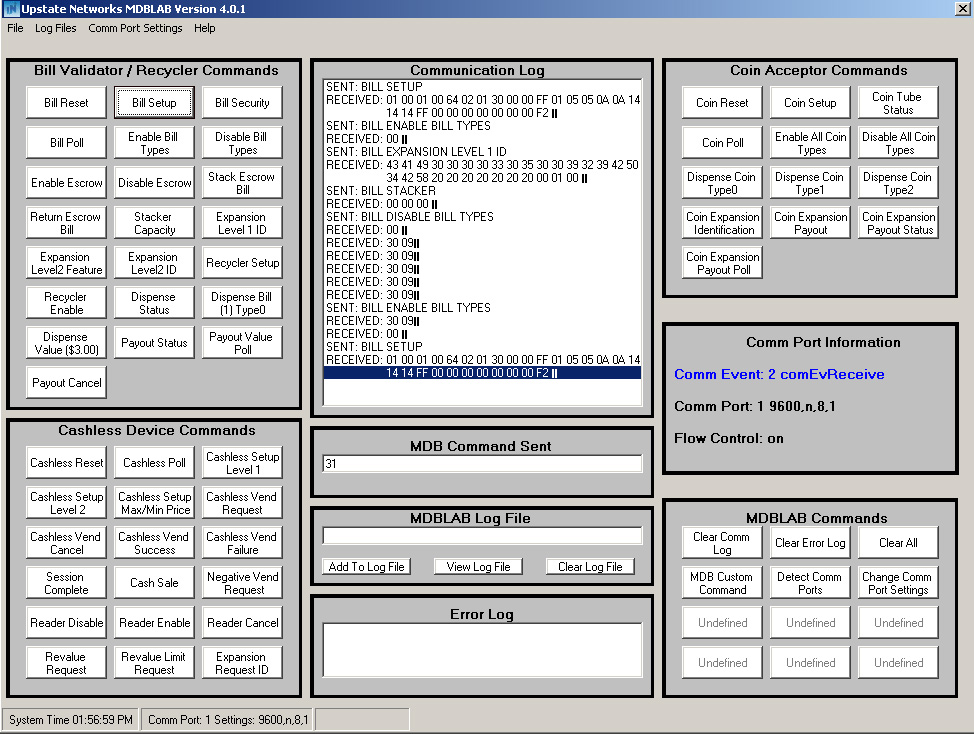Open the Log Files menu
This screenshot has width=974, height=734.
(55, 28)
